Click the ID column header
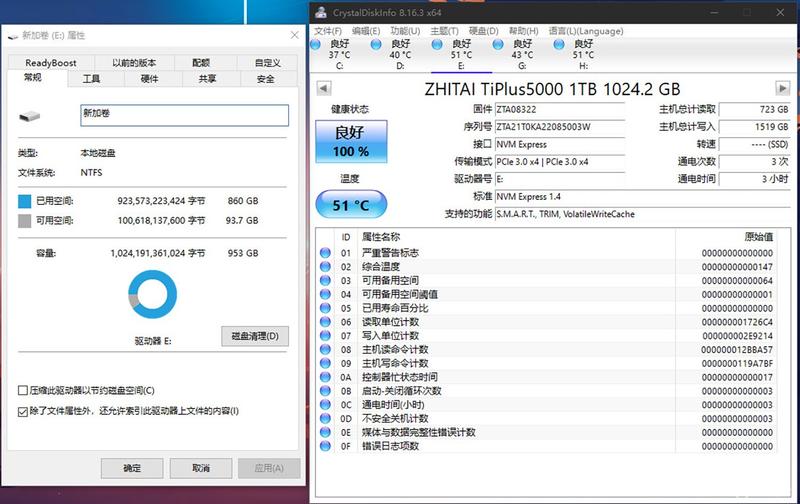The image size is (800, 504). [x=345, y=237]
